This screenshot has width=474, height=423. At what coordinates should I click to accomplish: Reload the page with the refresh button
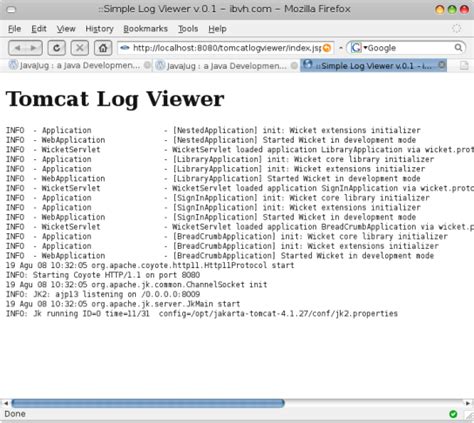57,48
